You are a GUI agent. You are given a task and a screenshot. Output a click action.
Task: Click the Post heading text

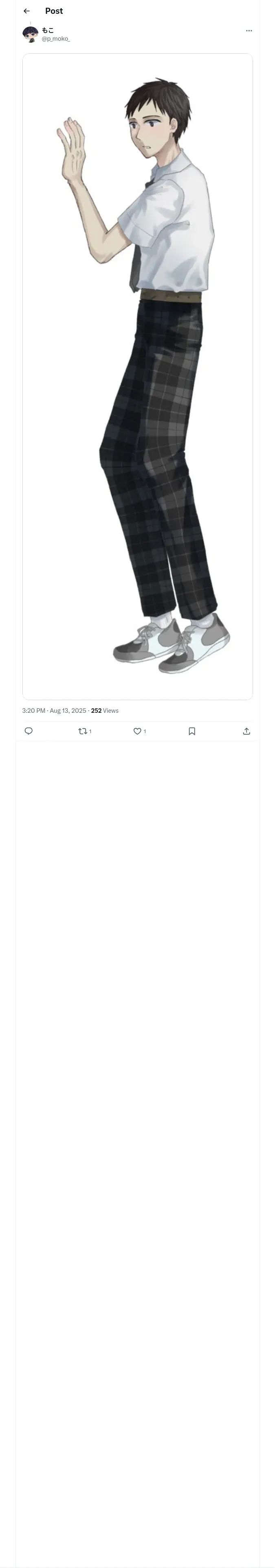(x=54, y=11)
